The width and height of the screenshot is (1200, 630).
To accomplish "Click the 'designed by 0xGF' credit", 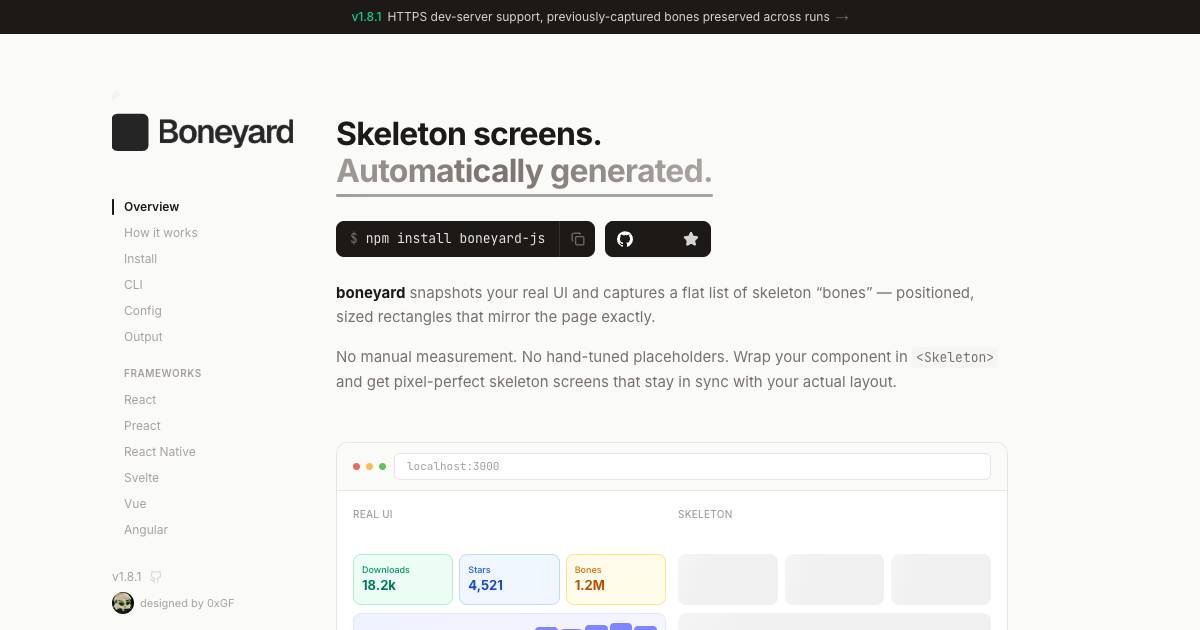I will 187,603.
